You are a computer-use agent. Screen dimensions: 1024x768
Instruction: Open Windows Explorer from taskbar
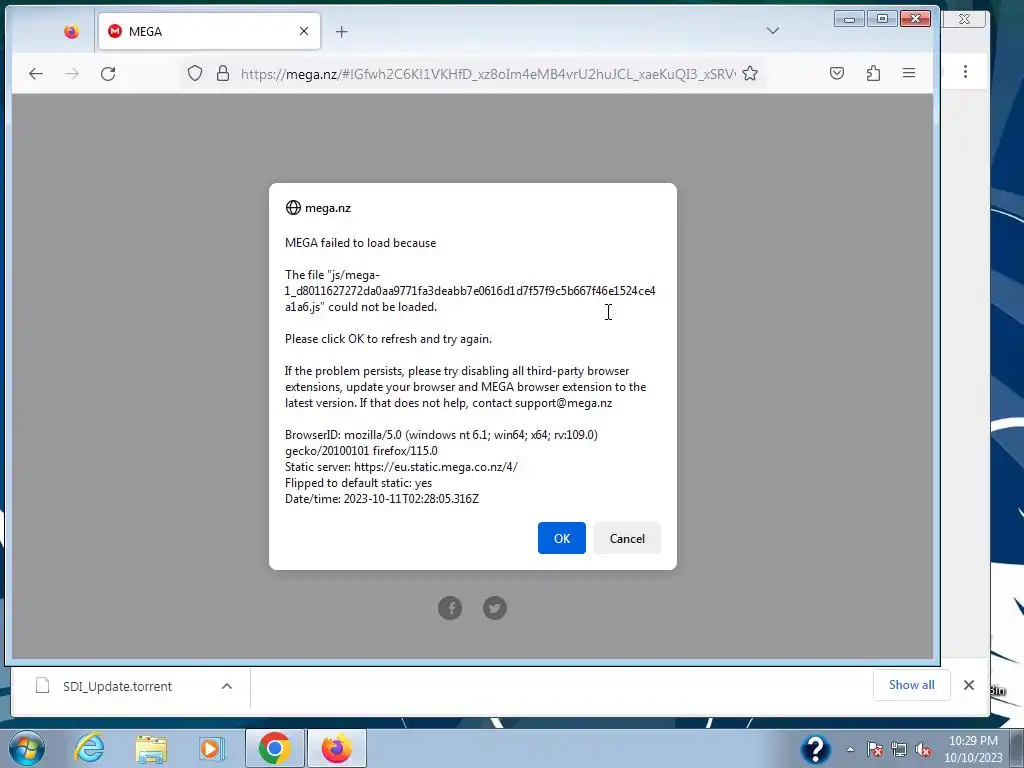pos(151,748)
